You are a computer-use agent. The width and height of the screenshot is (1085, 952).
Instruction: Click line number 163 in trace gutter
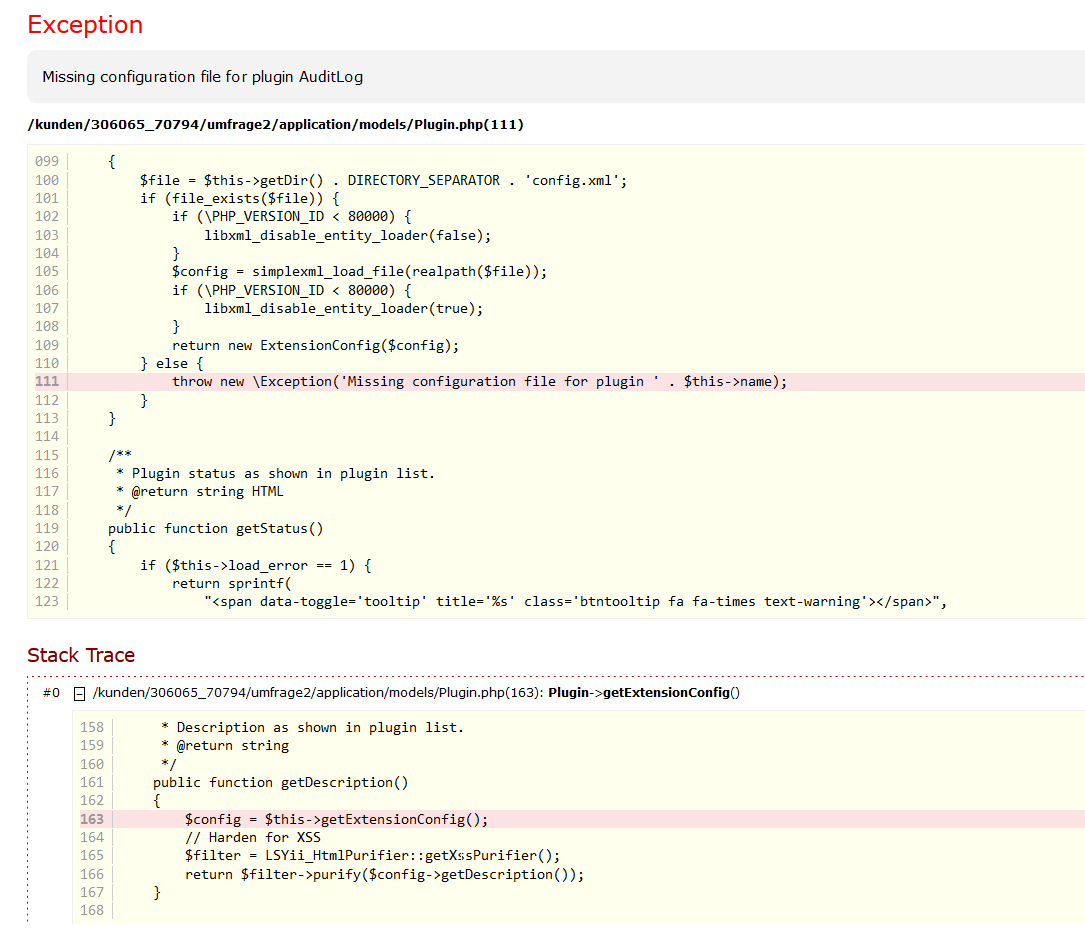tap(91, 820)
